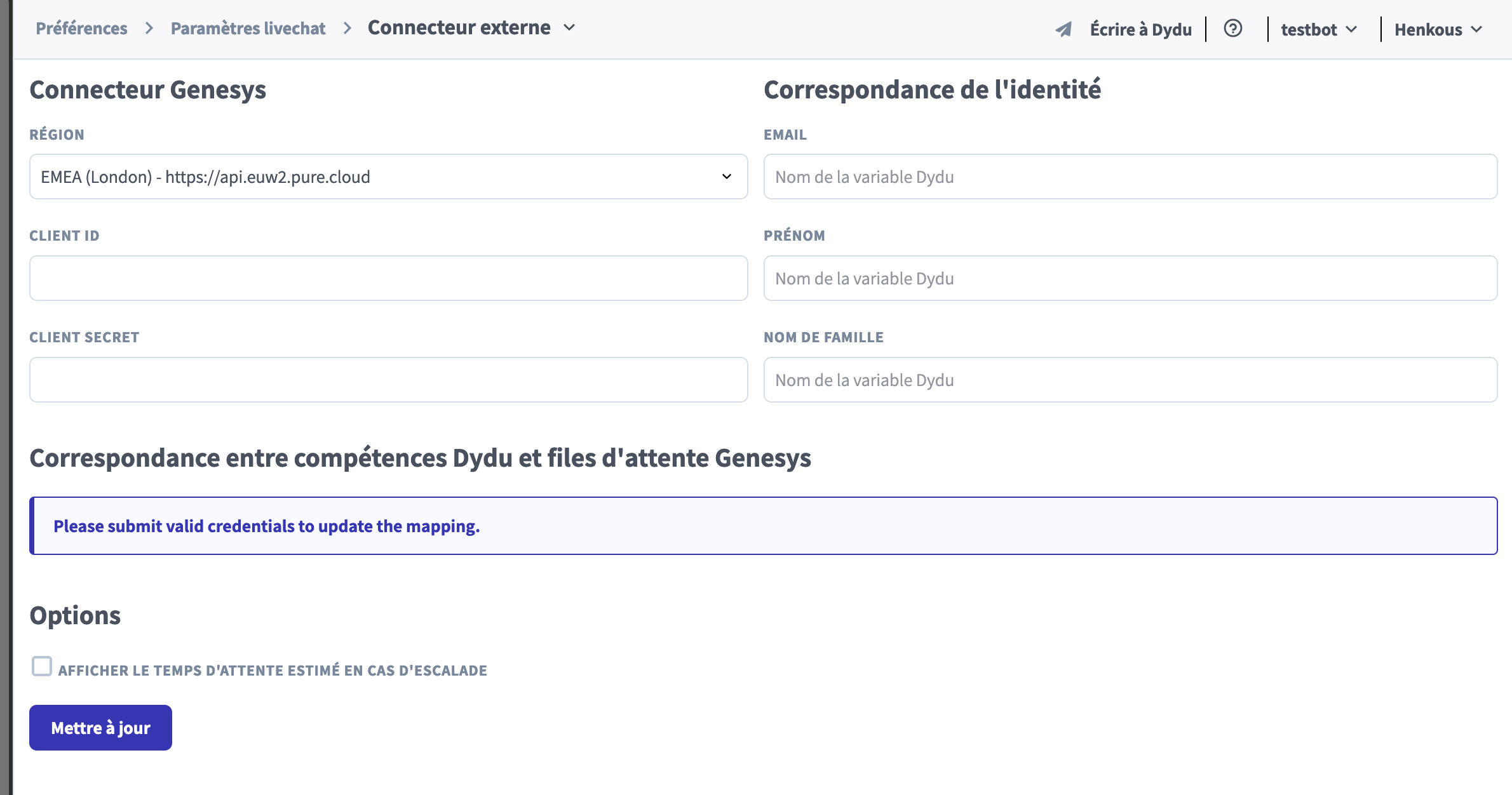Screen dimensions: 1512x795
Task: Click the Mettre à jour button
Action: tap(100, 728)
